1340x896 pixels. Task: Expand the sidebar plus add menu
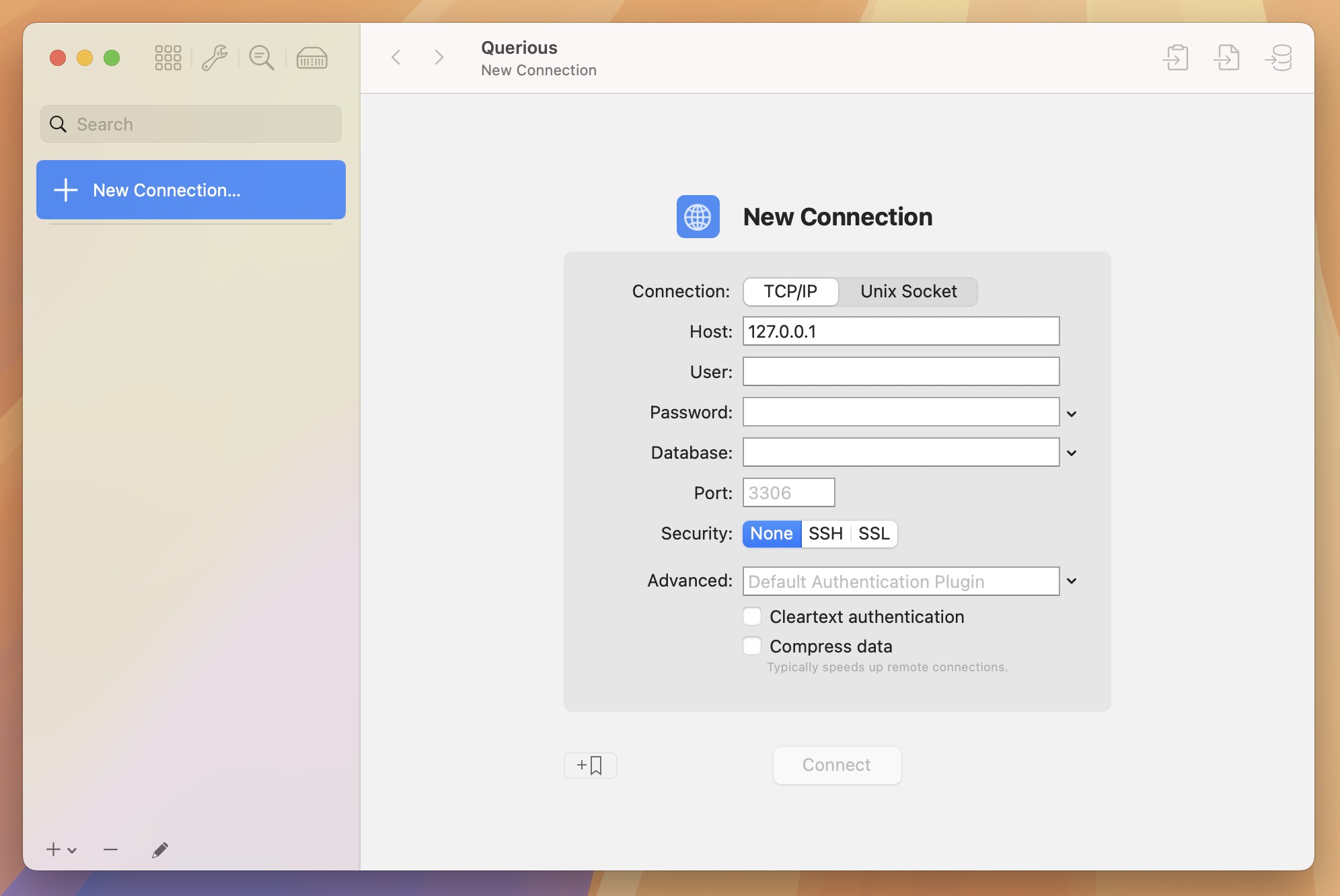61,850
